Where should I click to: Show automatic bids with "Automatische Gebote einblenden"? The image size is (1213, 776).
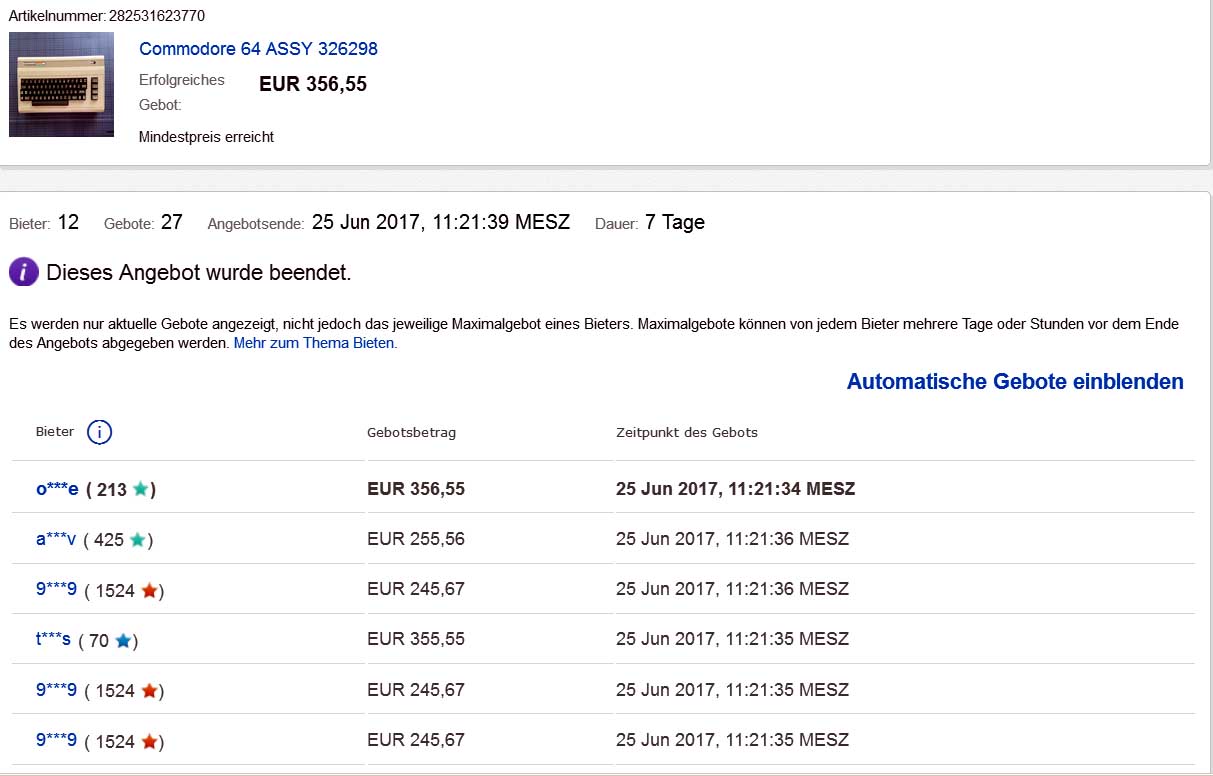1015,381
